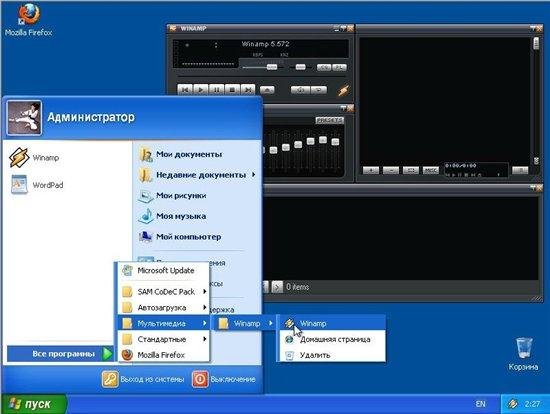The image size is (550, 414).
Task: Select Удалить in Winamp submenu
Action: tap(332, 355)
